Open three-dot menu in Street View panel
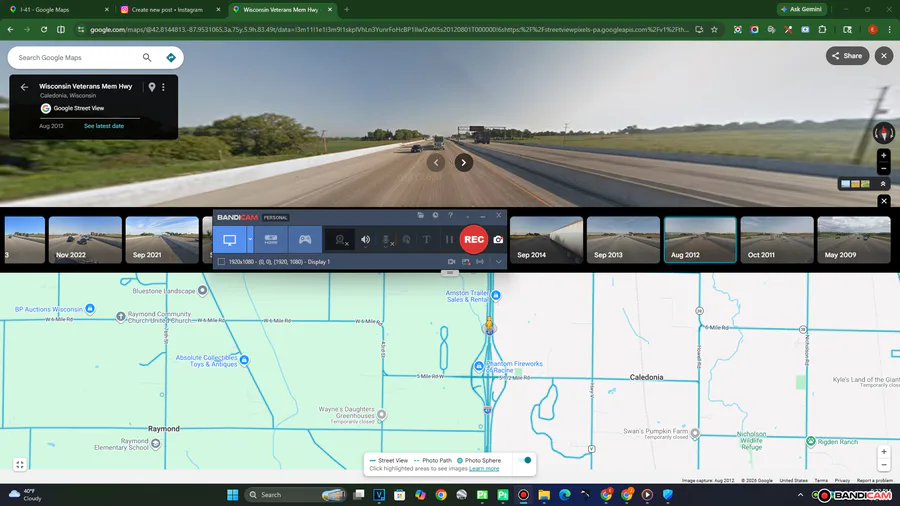900x506 pixels. click(164, 87)
